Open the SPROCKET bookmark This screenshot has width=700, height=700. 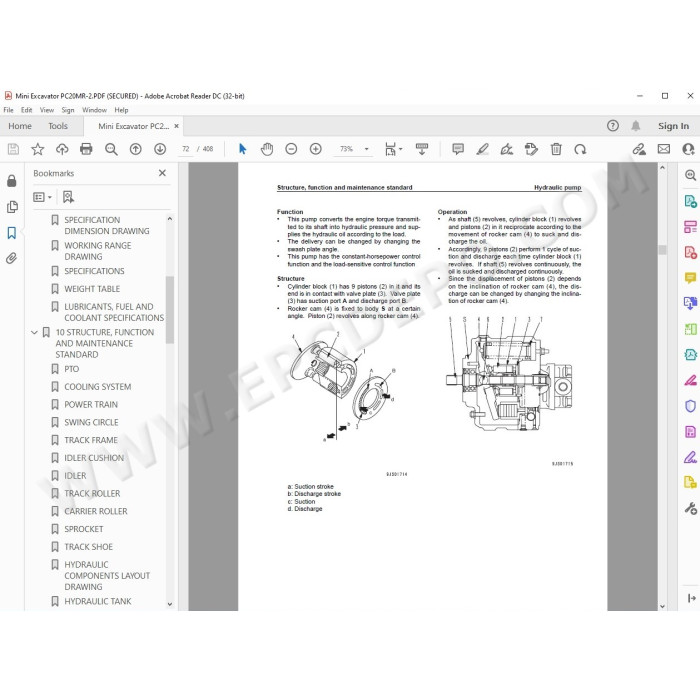[83, 529]
